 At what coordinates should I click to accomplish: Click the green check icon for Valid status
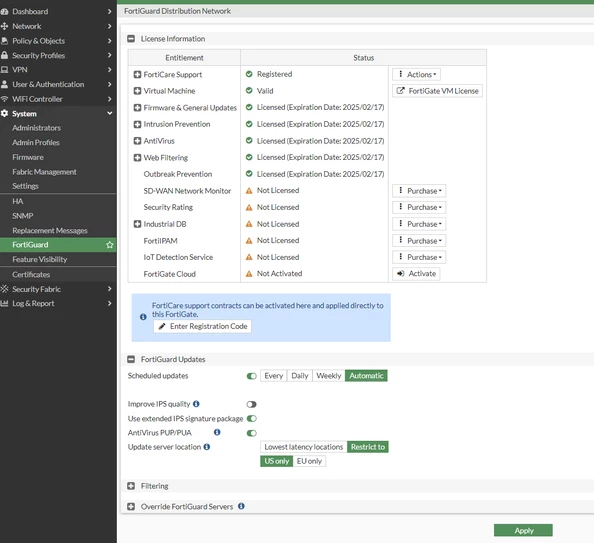(x=249, y=91)
